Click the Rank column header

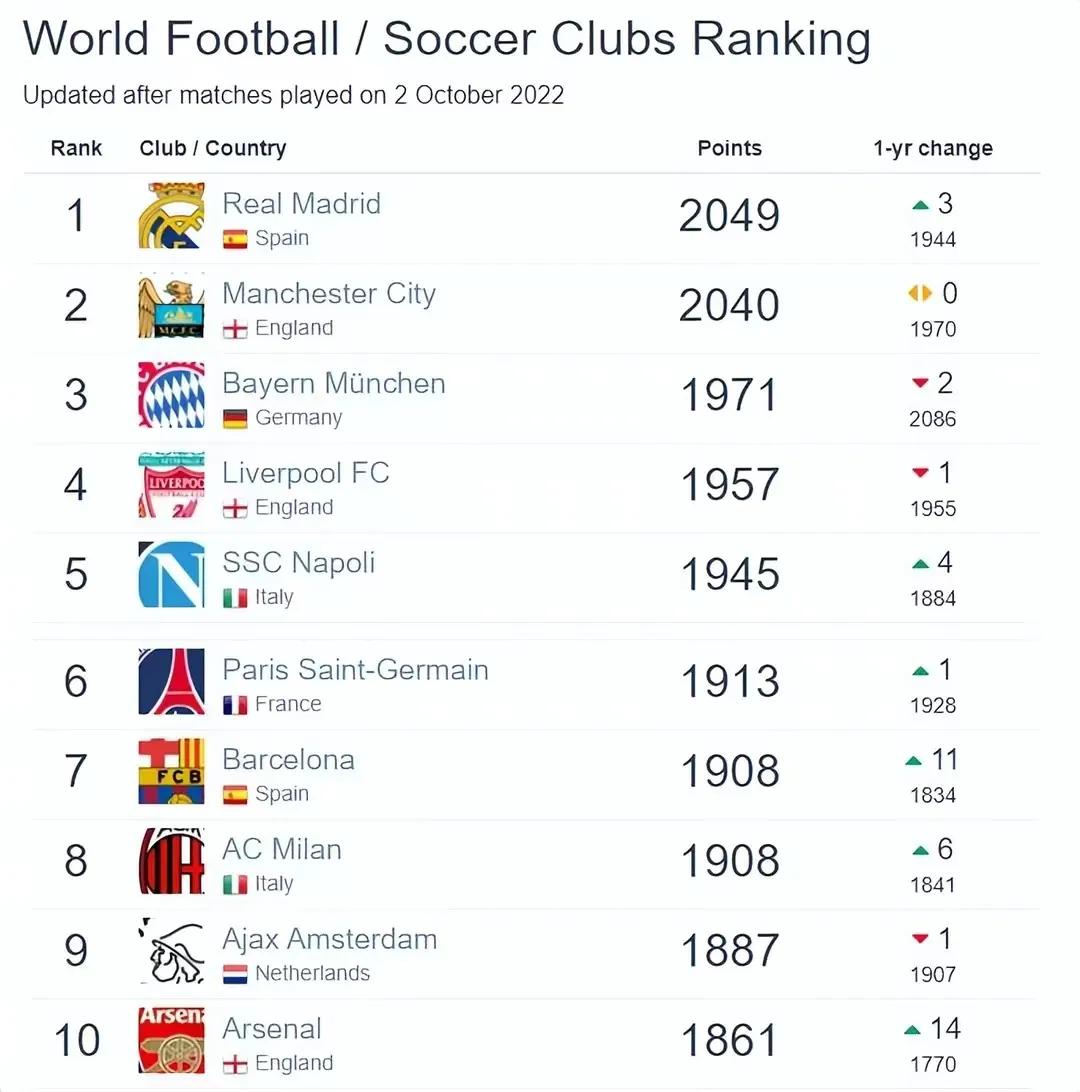click(76, 148)
